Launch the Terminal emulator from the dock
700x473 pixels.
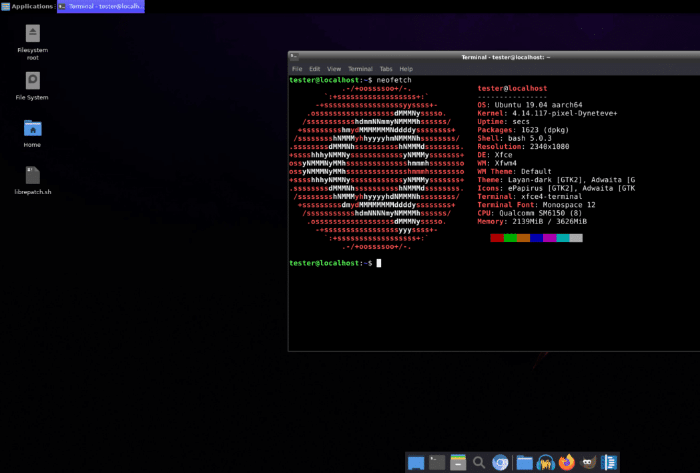[437, 463]
